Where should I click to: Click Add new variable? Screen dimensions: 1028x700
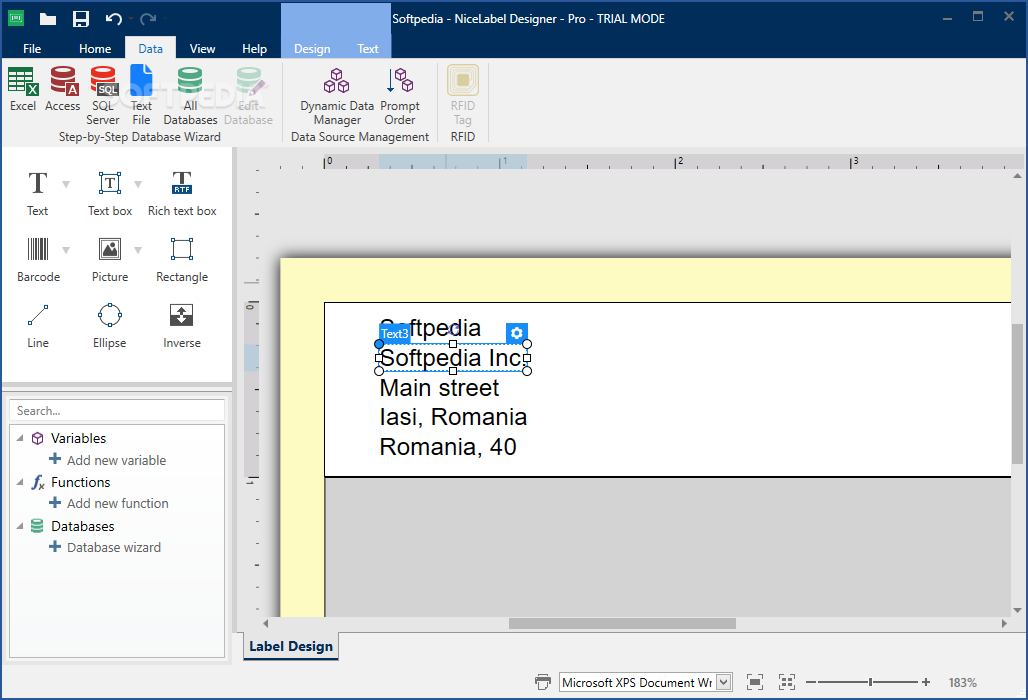(108, 460)
